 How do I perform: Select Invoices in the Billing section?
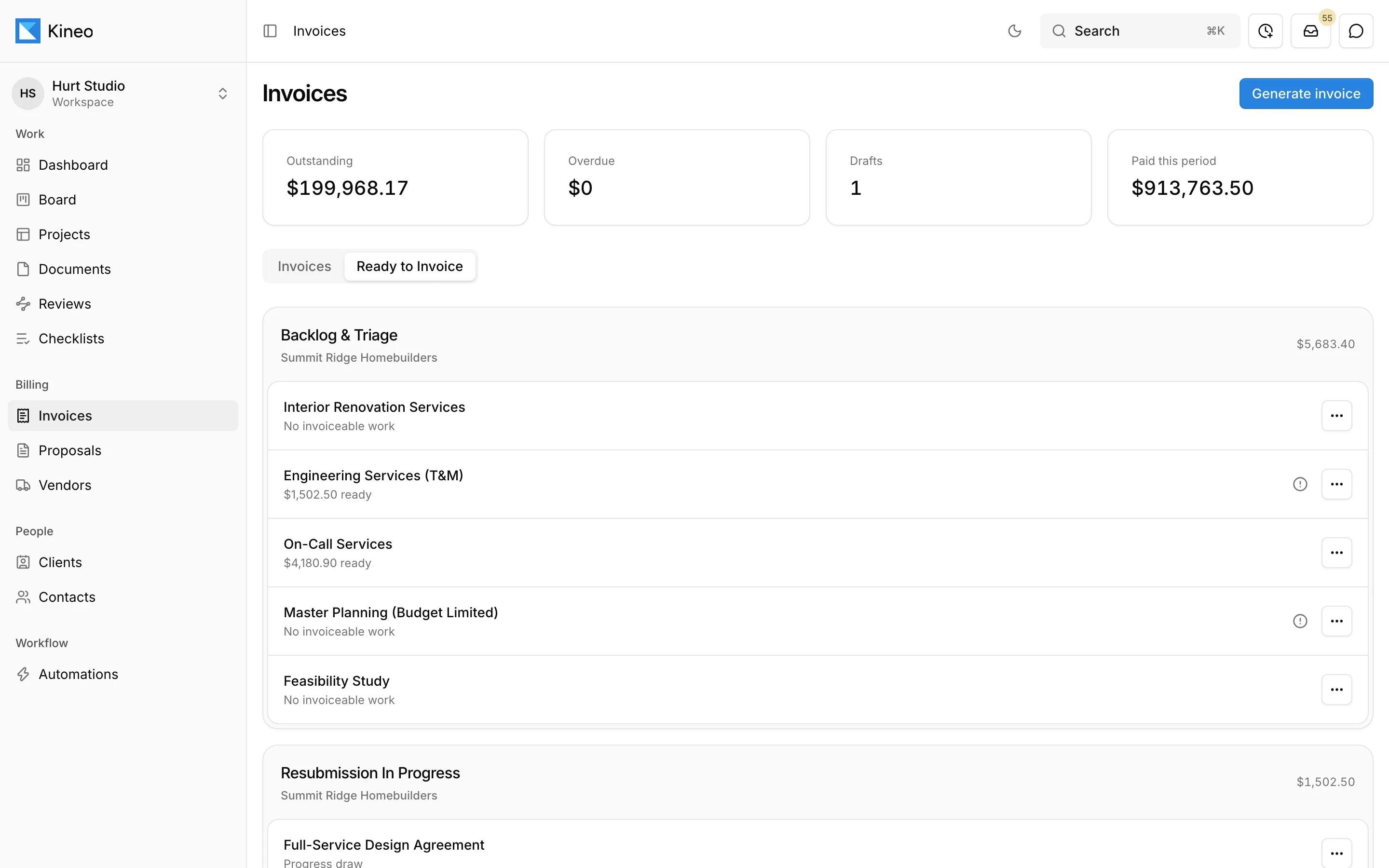click(x=123, y=416)
